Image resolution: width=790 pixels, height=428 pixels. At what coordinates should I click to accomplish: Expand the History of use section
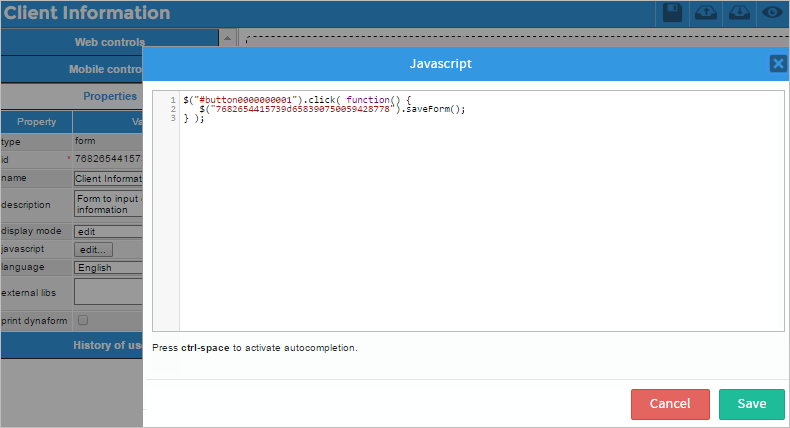pyautogui.click(x=106, y=345)
